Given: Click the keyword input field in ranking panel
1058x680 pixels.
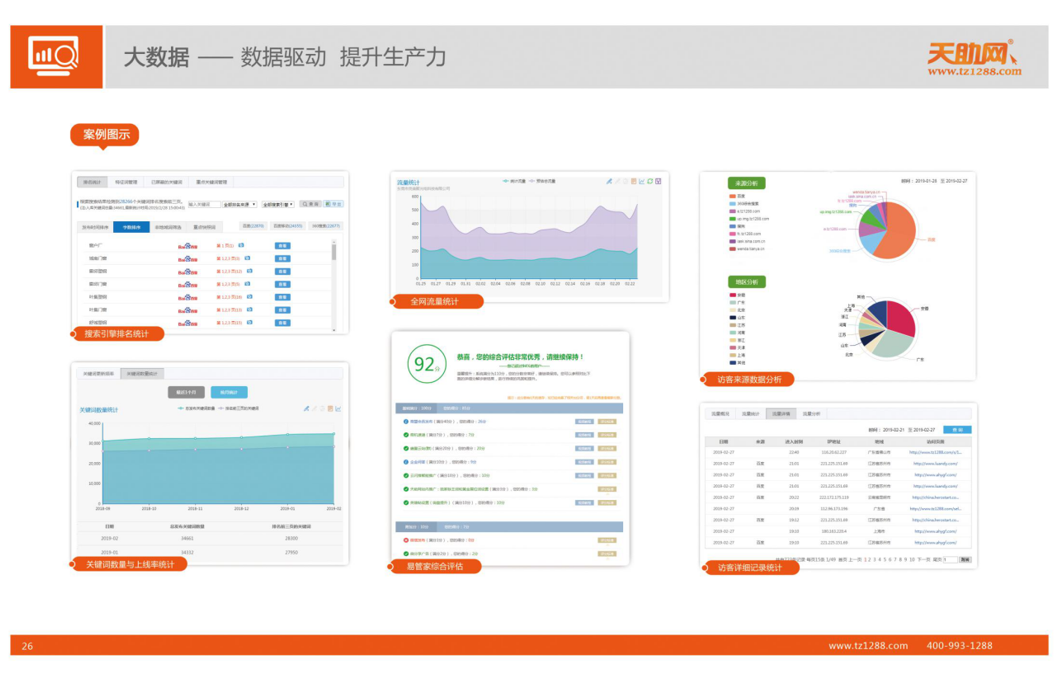Looking at the screenshot, I should (x=204, y=204).
